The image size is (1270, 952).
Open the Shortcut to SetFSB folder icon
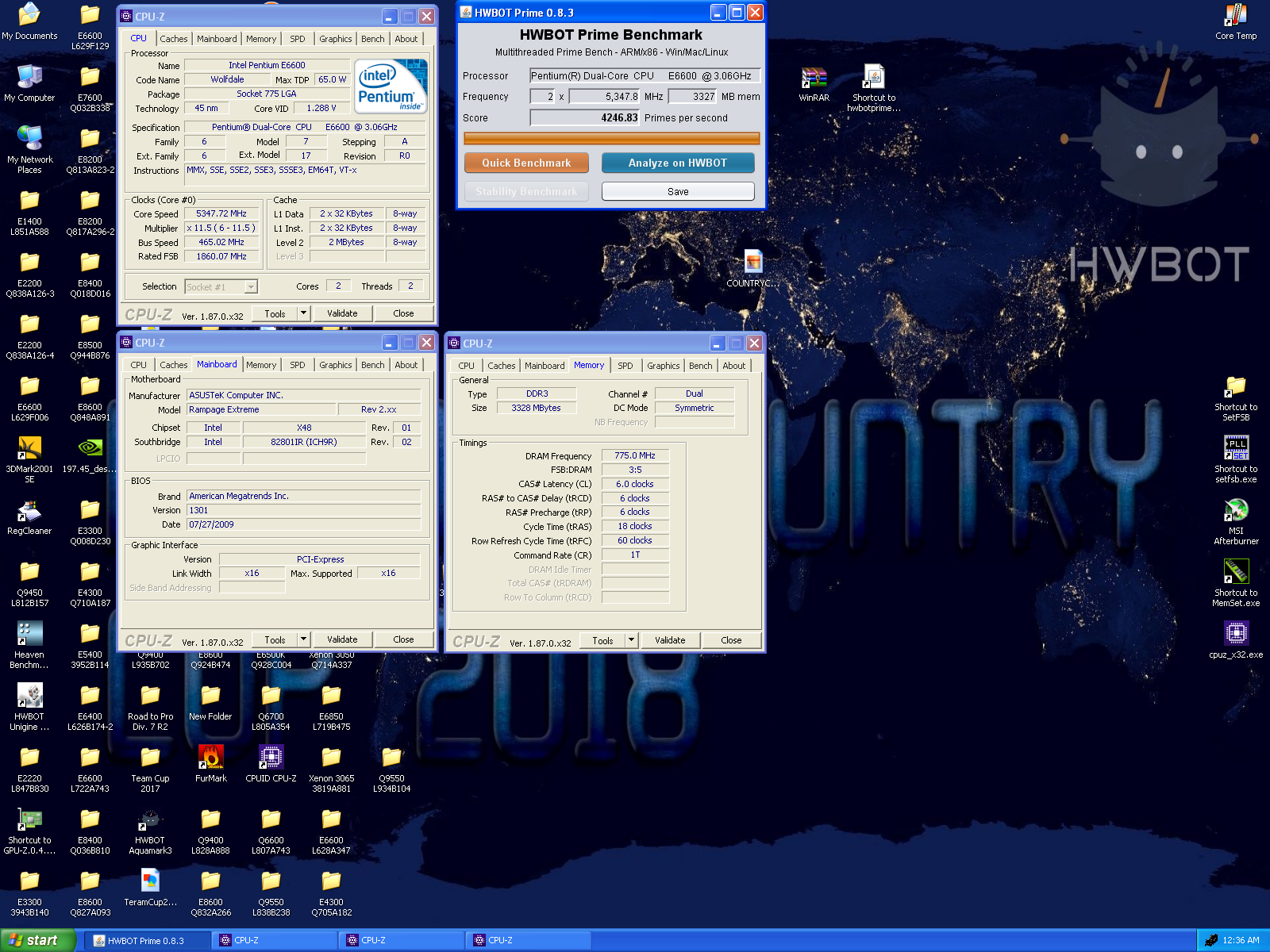1236,386
